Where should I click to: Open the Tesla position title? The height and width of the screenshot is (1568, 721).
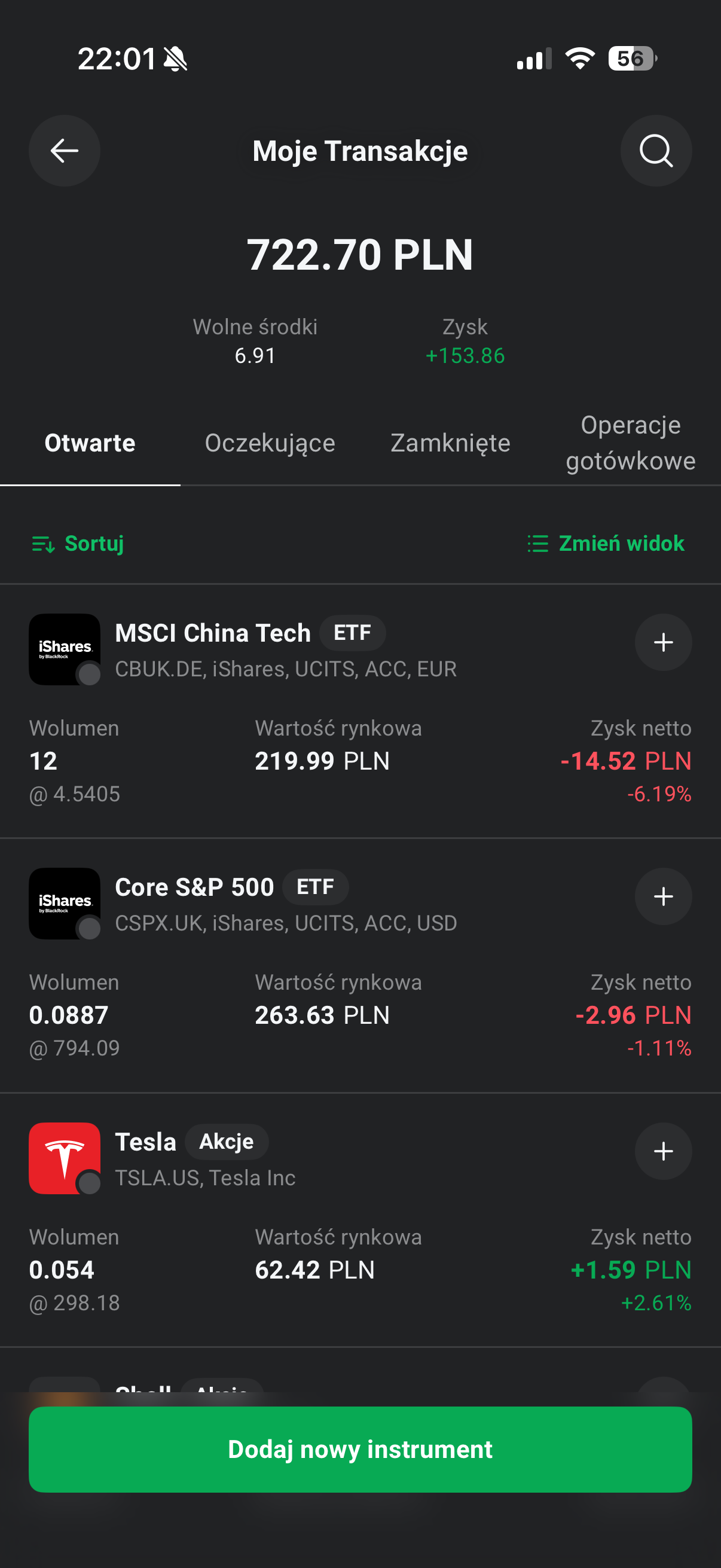click(x=146, y=1141)
